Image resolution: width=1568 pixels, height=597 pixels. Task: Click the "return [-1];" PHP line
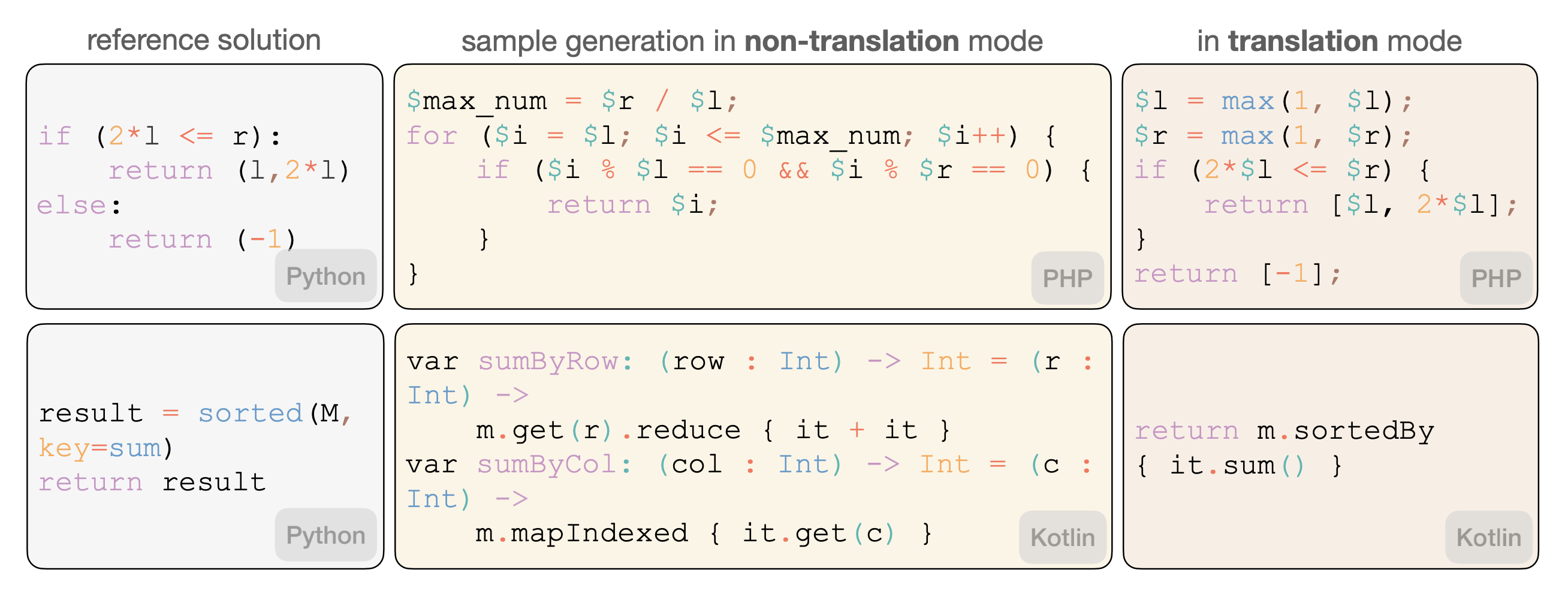(x=1238, y=275)
